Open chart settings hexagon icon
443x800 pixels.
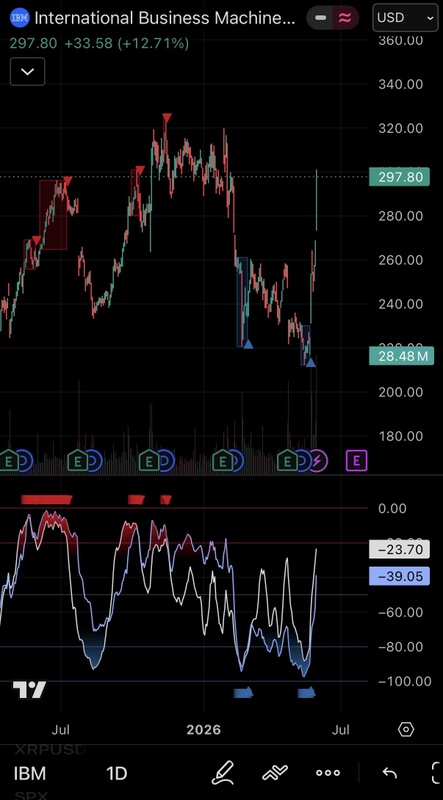tap(406, 730)
